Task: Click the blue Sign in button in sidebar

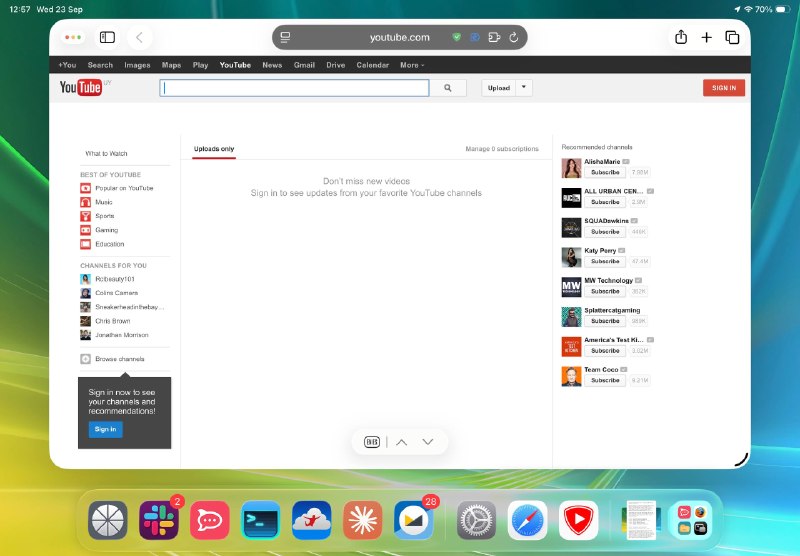Action: (x=106, y=429)
